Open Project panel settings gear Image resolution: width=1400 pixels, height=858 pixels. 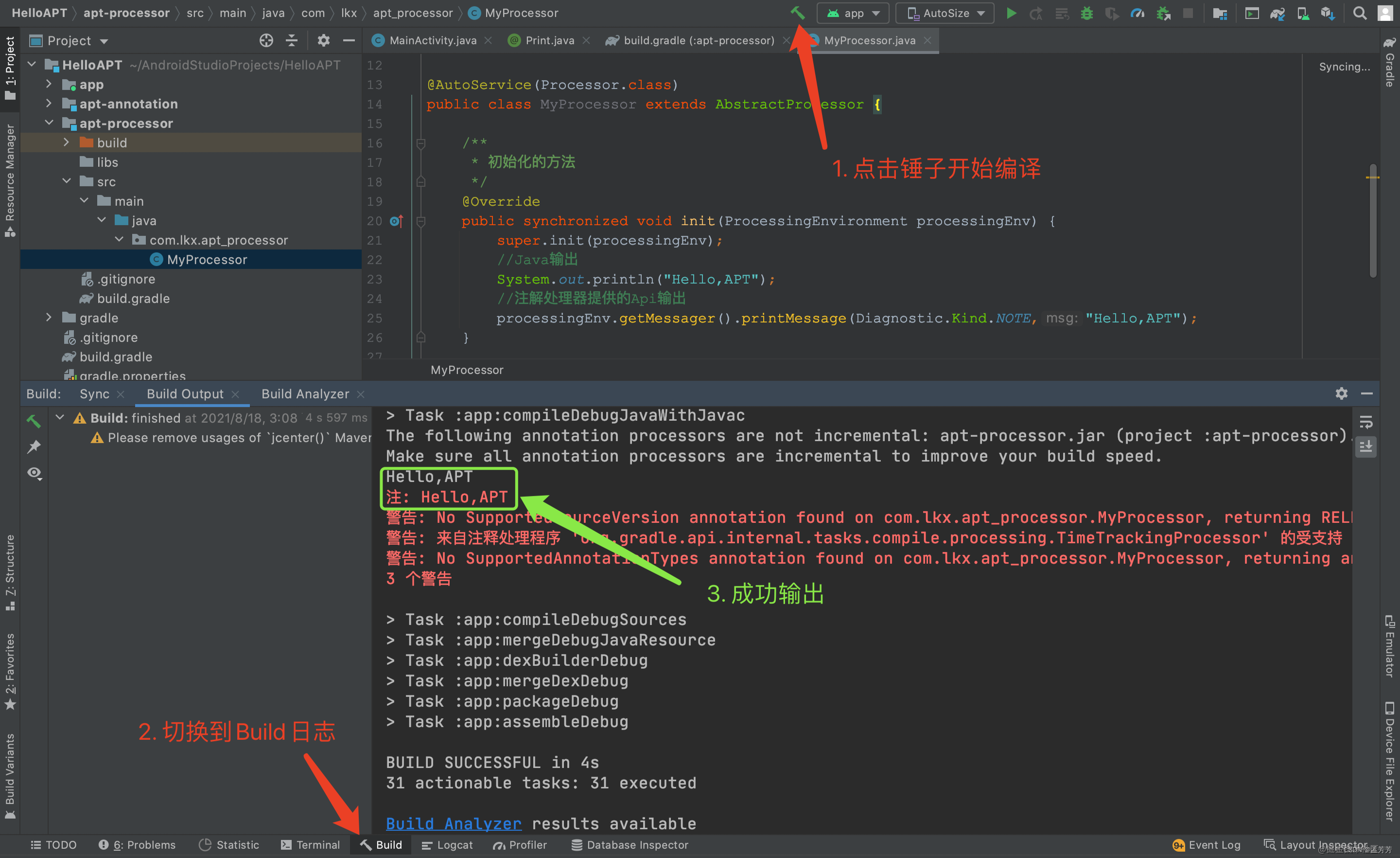pos(323,40)
